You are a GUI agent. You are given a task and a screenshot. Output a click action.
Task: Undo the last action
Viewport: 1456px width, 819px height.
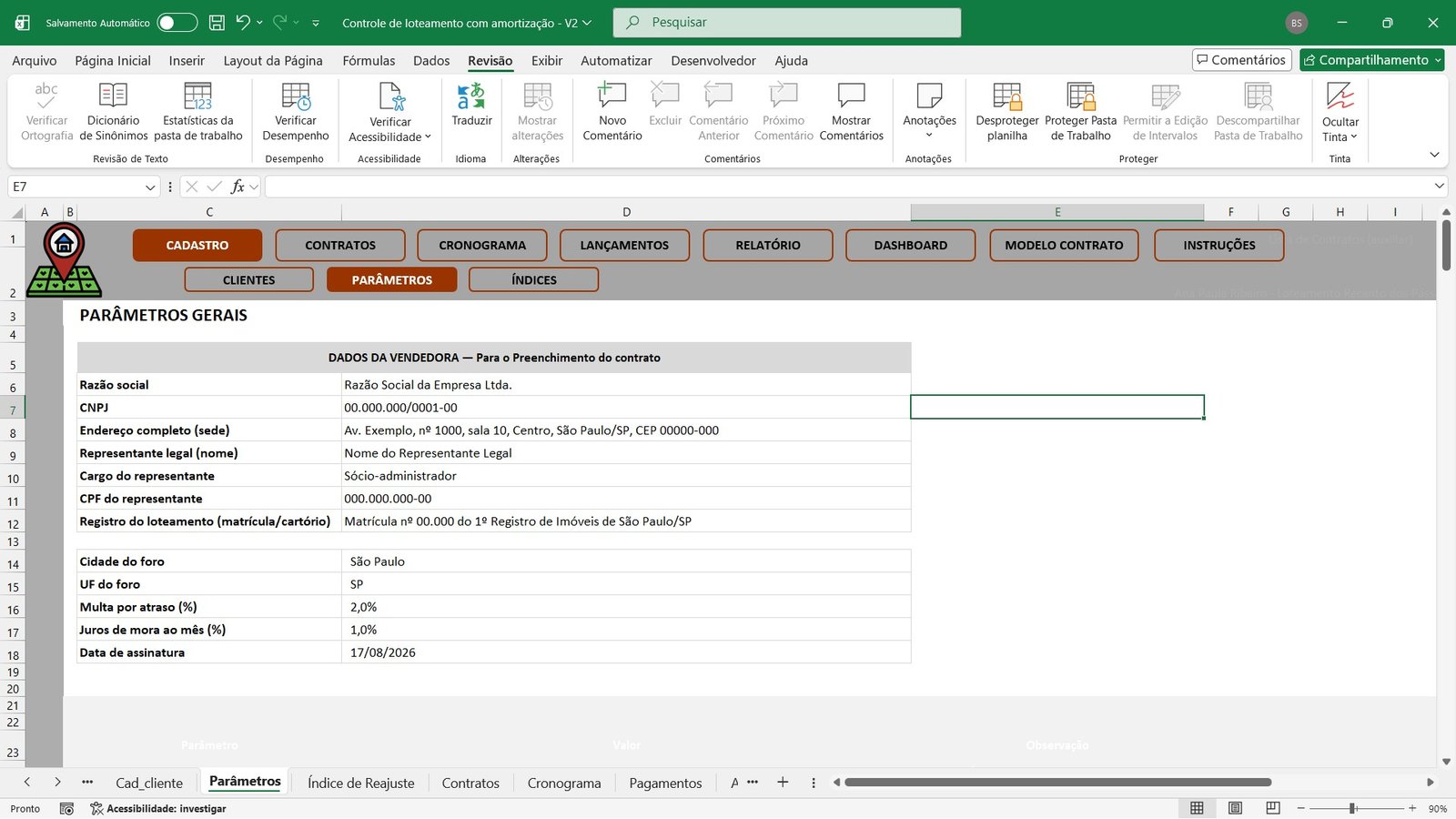(x=242, y=22)
